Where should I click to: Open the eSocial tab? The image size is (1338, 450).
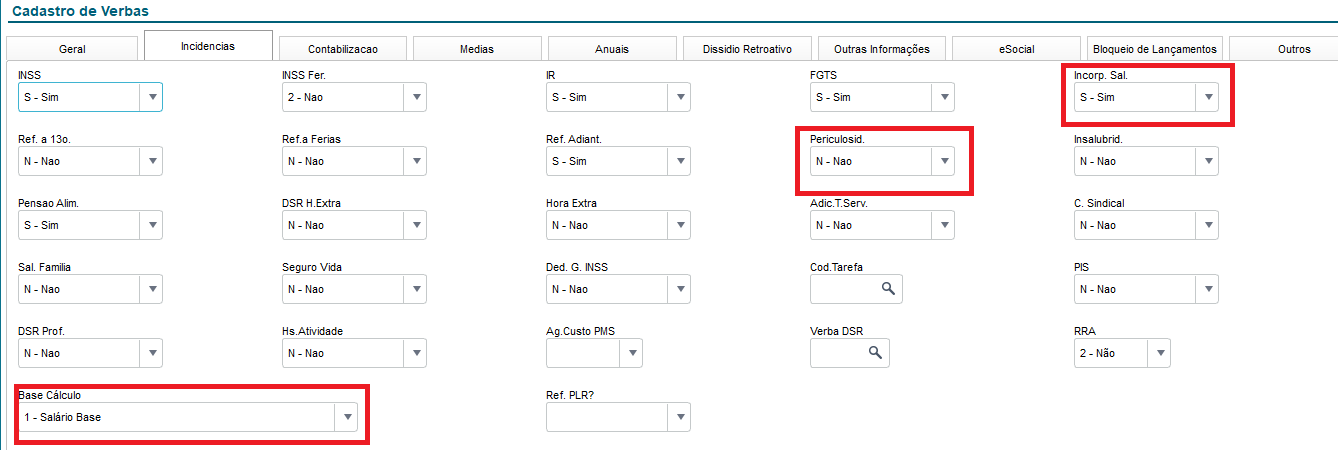pos(1017,49)
